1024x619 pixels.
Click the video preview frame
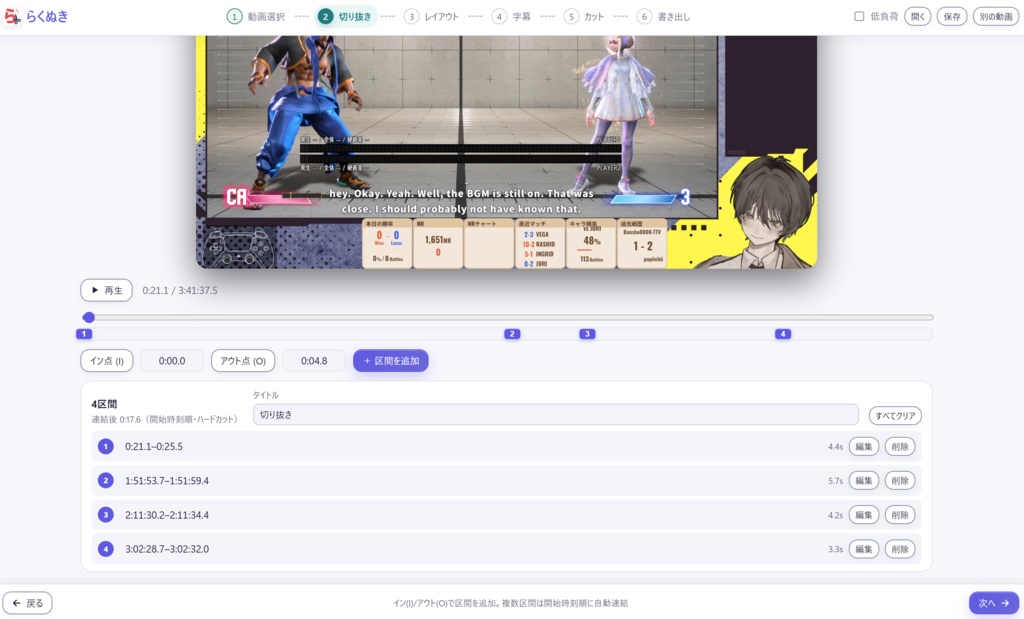(x=506, y=151)
